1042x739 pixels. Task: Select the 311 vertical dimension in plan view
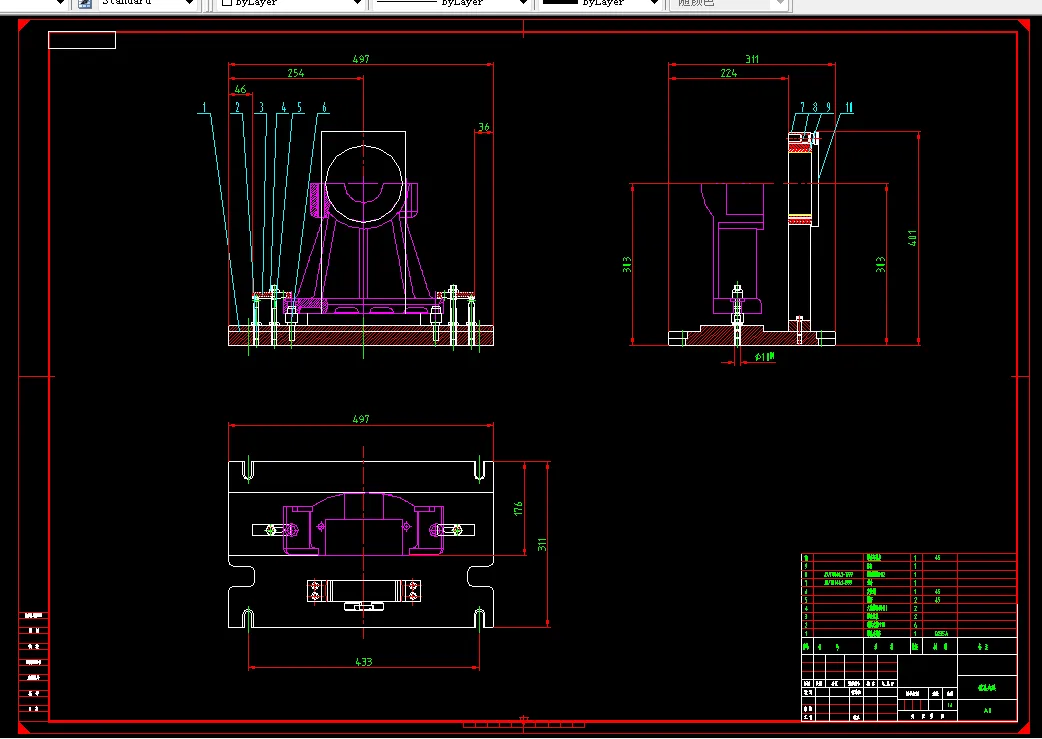click(542, 544)
